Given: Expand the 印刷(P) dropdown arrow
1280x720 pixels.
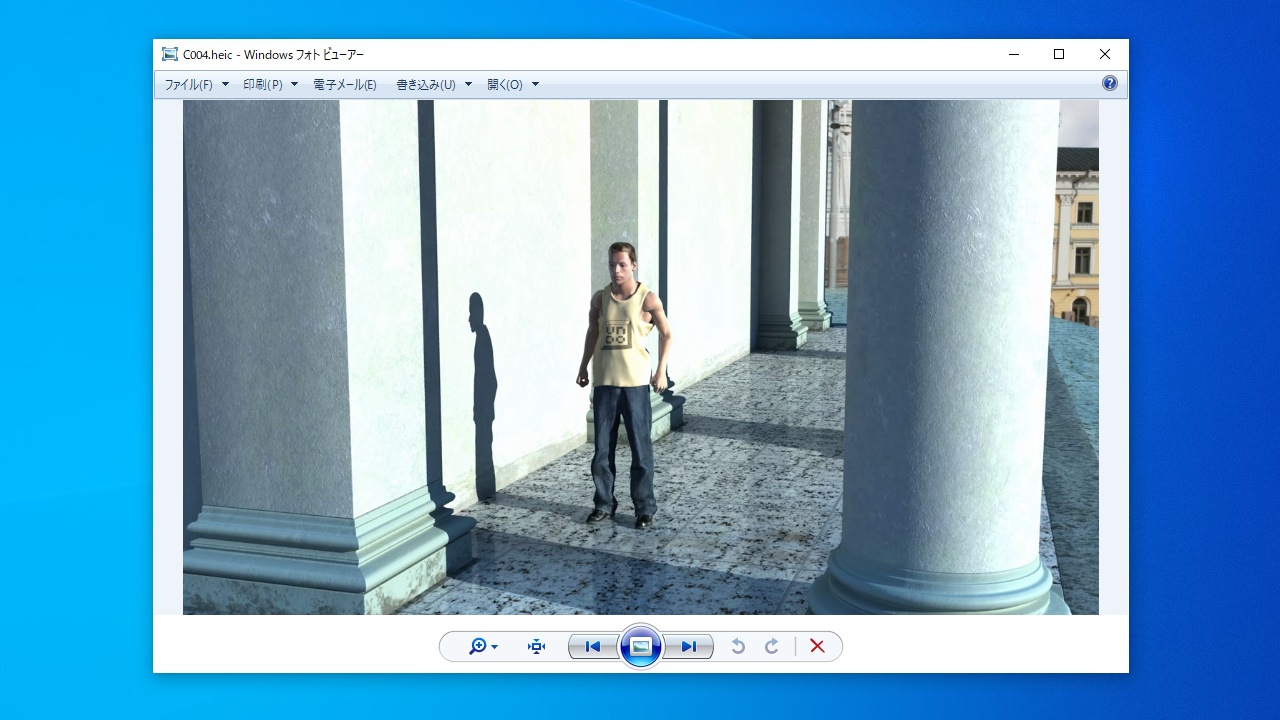Looking at the screenshot, I should pyautogui.click(x=294, y=85).
